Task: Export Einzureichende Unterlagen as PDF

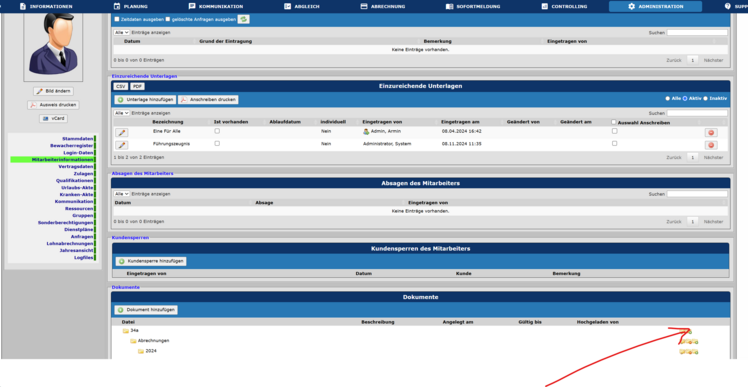Action: (137, 86)
